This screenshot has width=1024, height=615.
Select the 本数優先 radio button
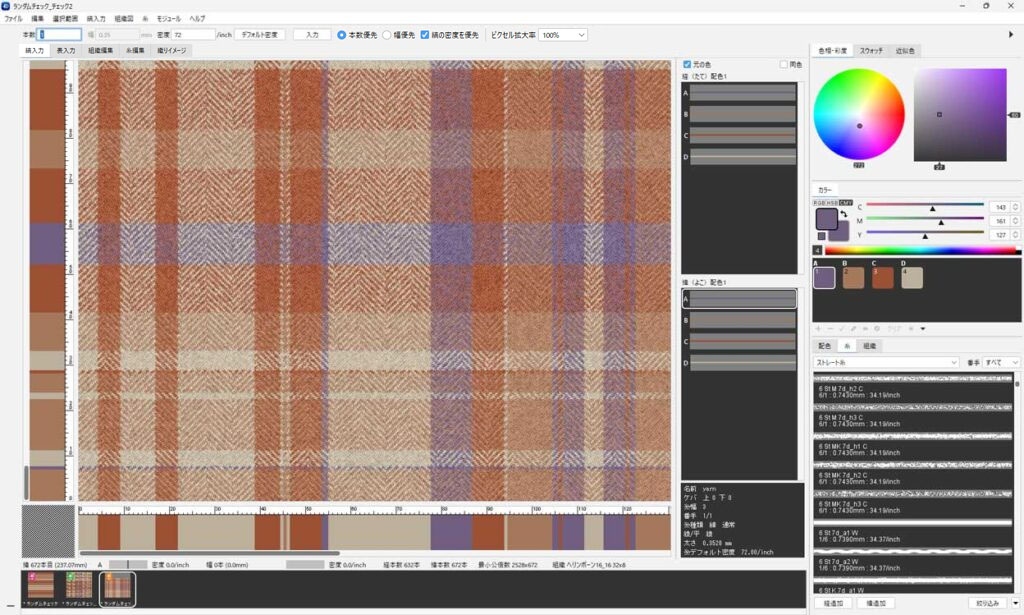(342, 34)
